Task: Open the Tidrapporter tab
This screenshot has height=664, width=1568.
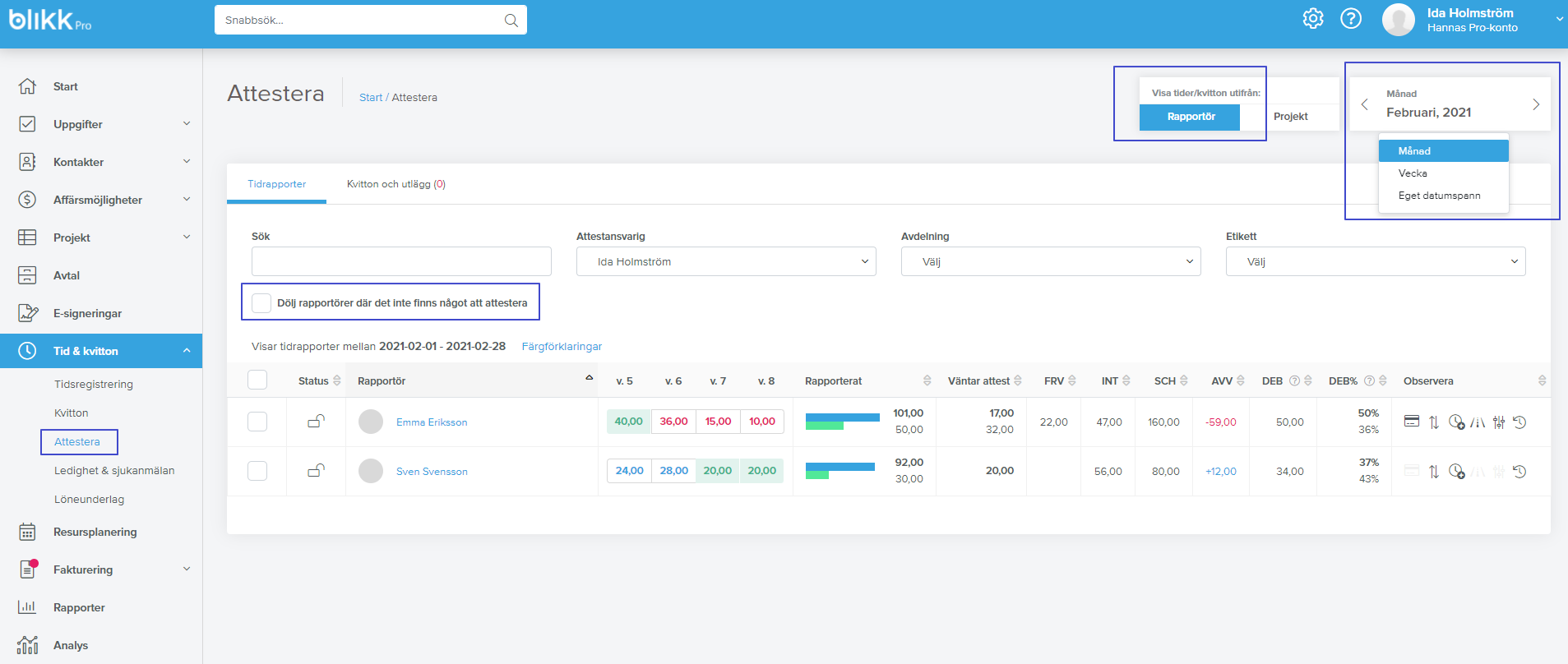Action: 276,184
